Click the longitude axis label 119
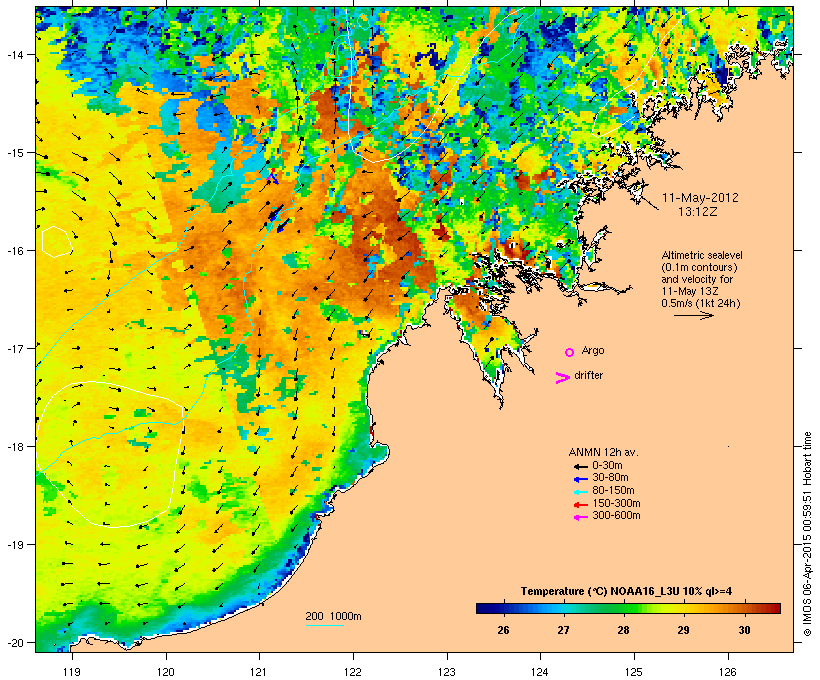Screen dimensions: 820x680 coord(72,672)
